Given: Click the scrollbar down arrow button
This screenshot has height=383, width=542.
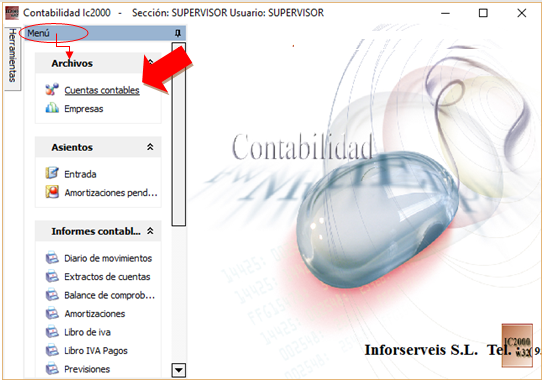Looking at the screenshot, I should 179,370.
